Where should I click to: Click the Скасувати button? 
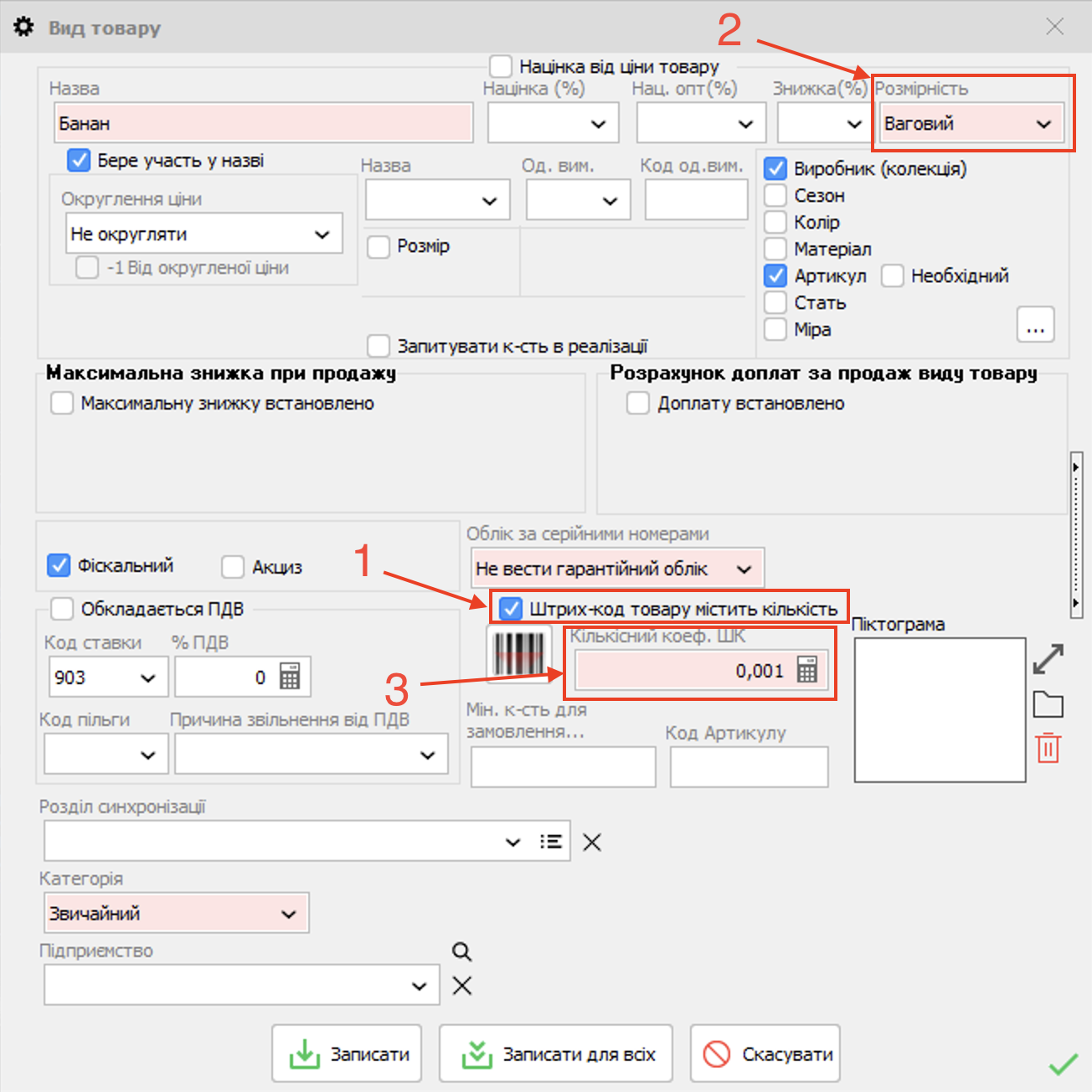(765, 1053)
